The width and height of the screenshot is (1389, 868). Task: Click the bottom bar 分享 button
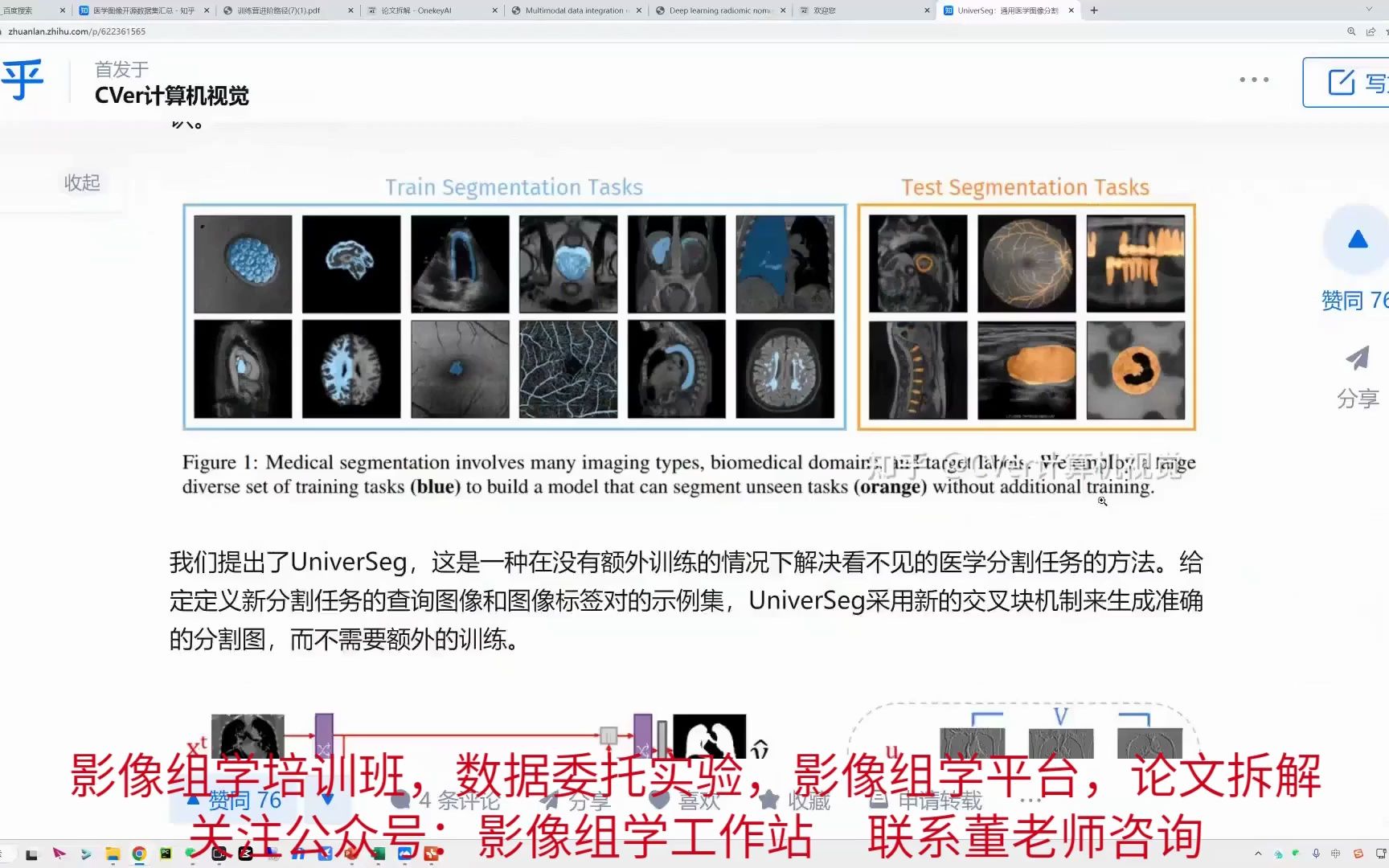576,800
